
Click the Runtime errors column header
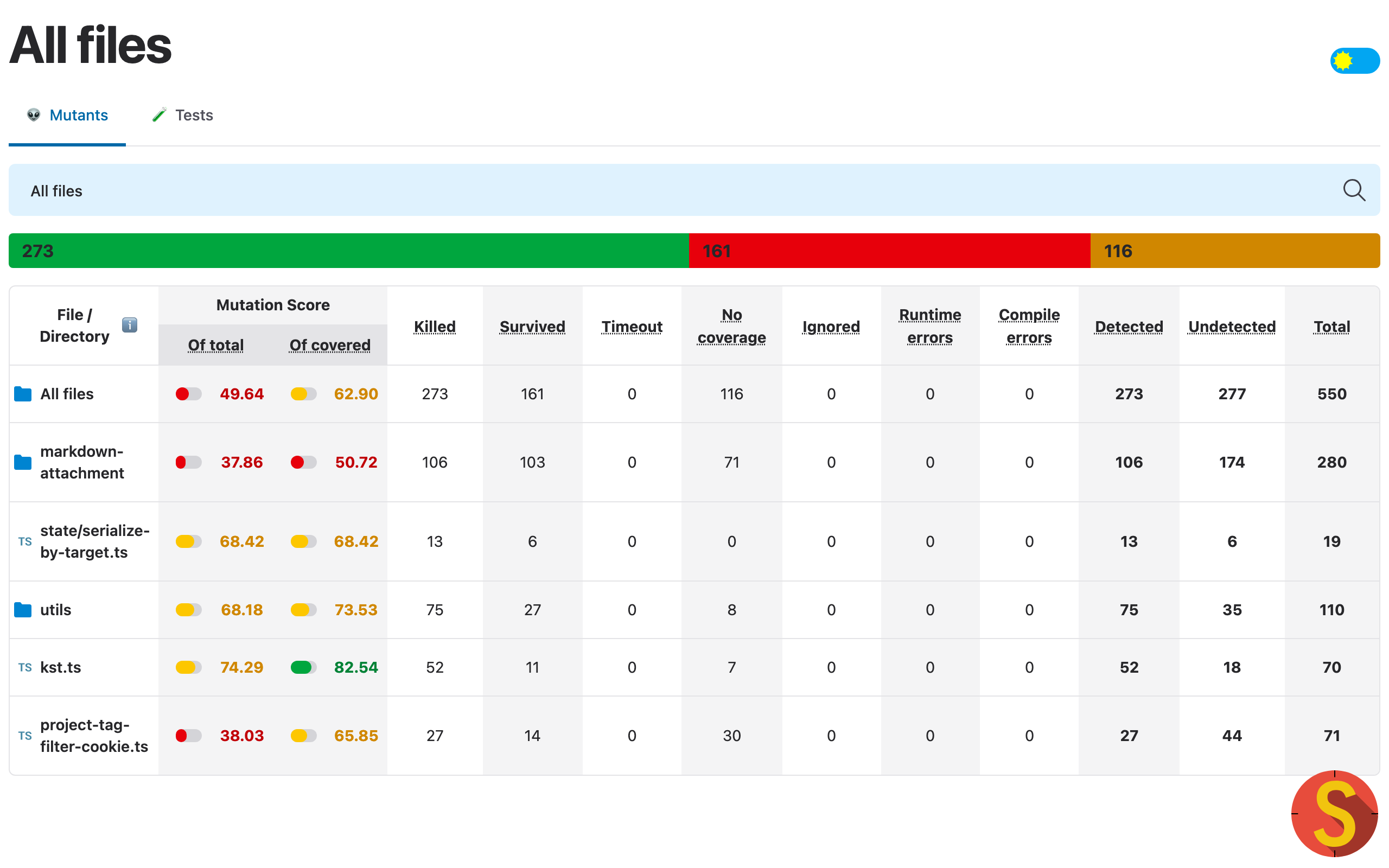tap(930, 326)
